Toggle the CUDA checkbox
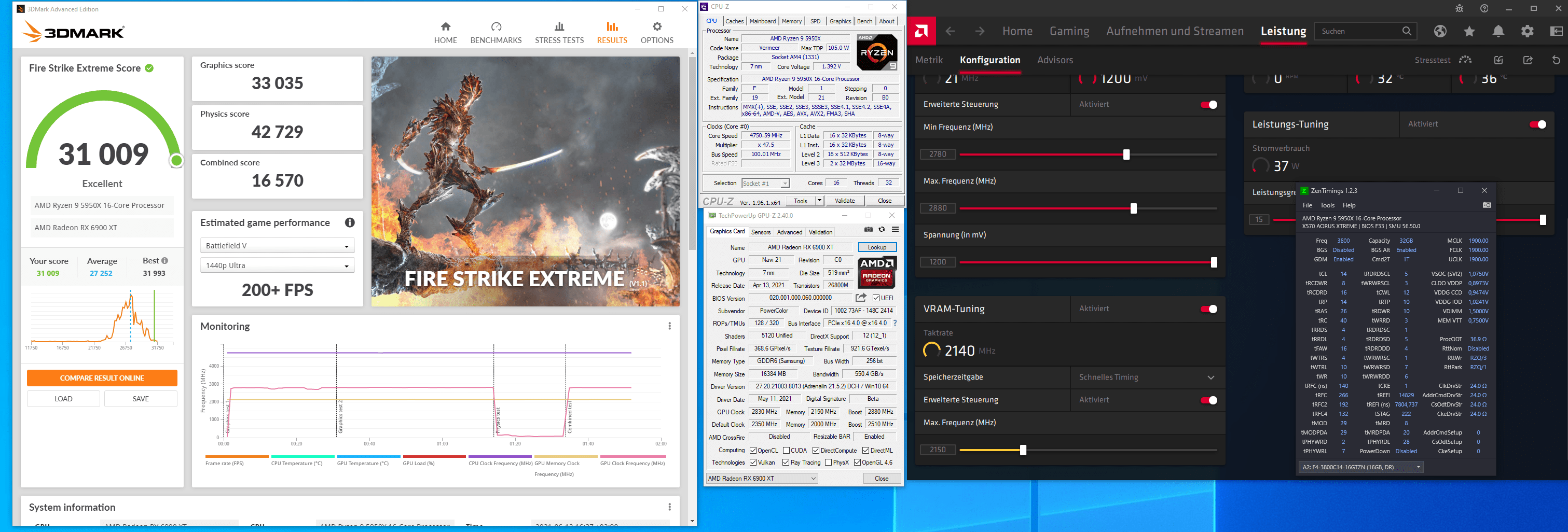The height and width of the screenshot is (532, 1568). click(786, 451)
